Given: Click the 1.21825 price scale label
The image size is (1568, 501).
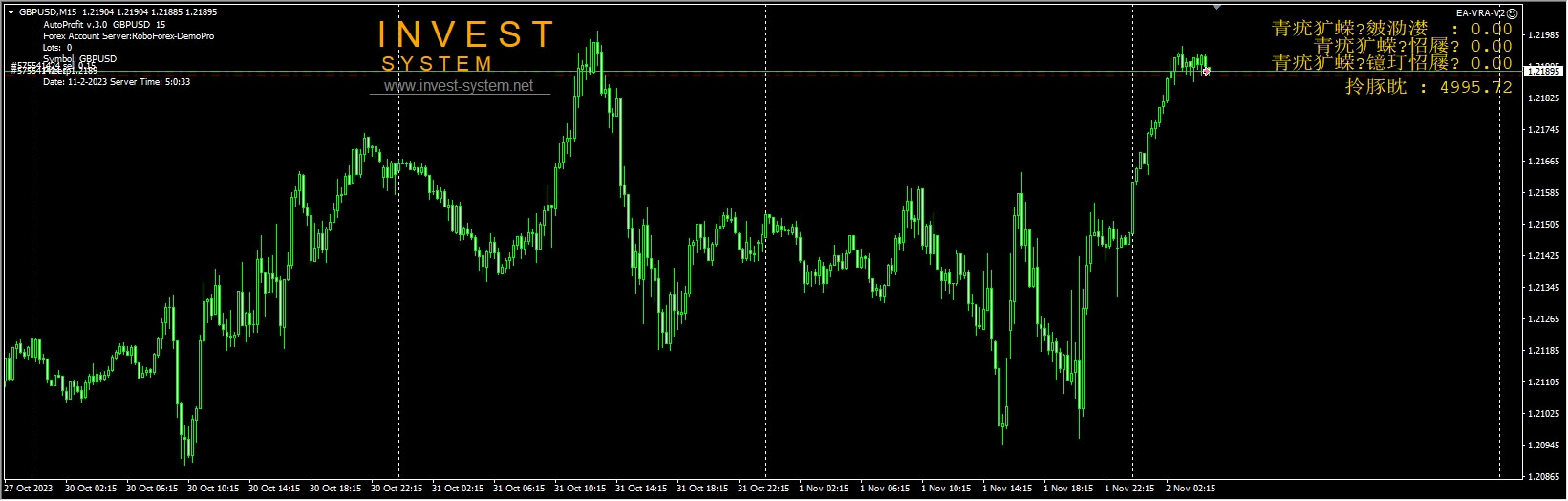Looking at the screenshot, I should pos(1544,98).
